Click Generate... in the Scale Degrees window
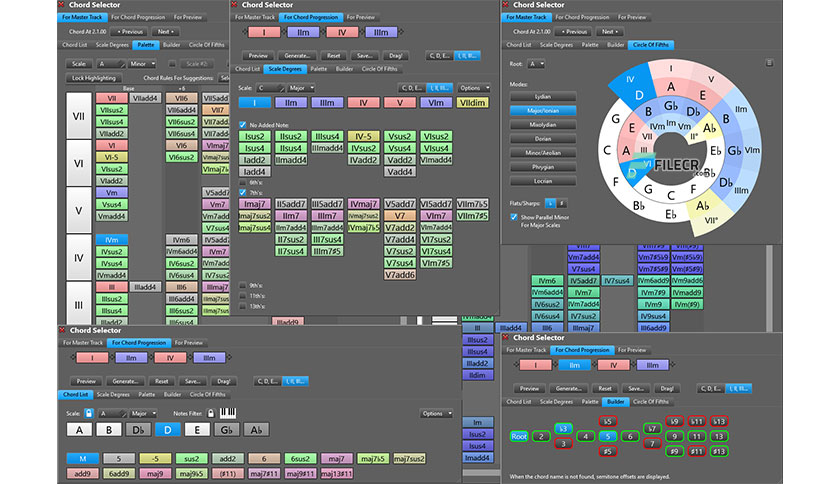Image resolution: width=836 pixels, height=484 pixels. point(297,55)
